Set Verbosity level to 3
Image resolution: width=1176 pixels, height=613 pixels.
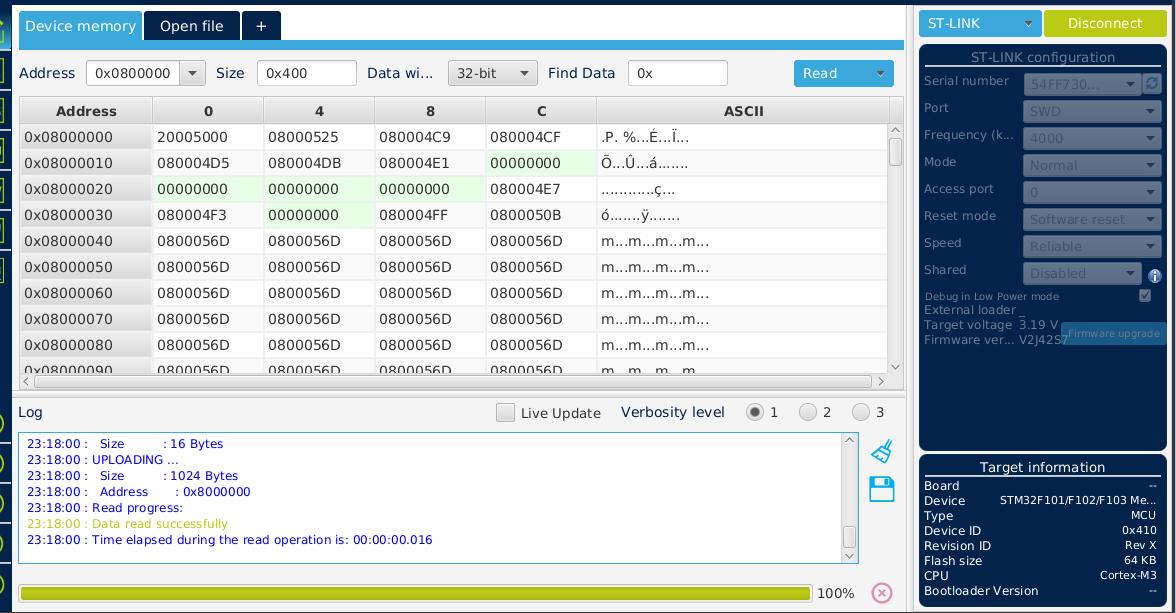click(x=862, y=411)
